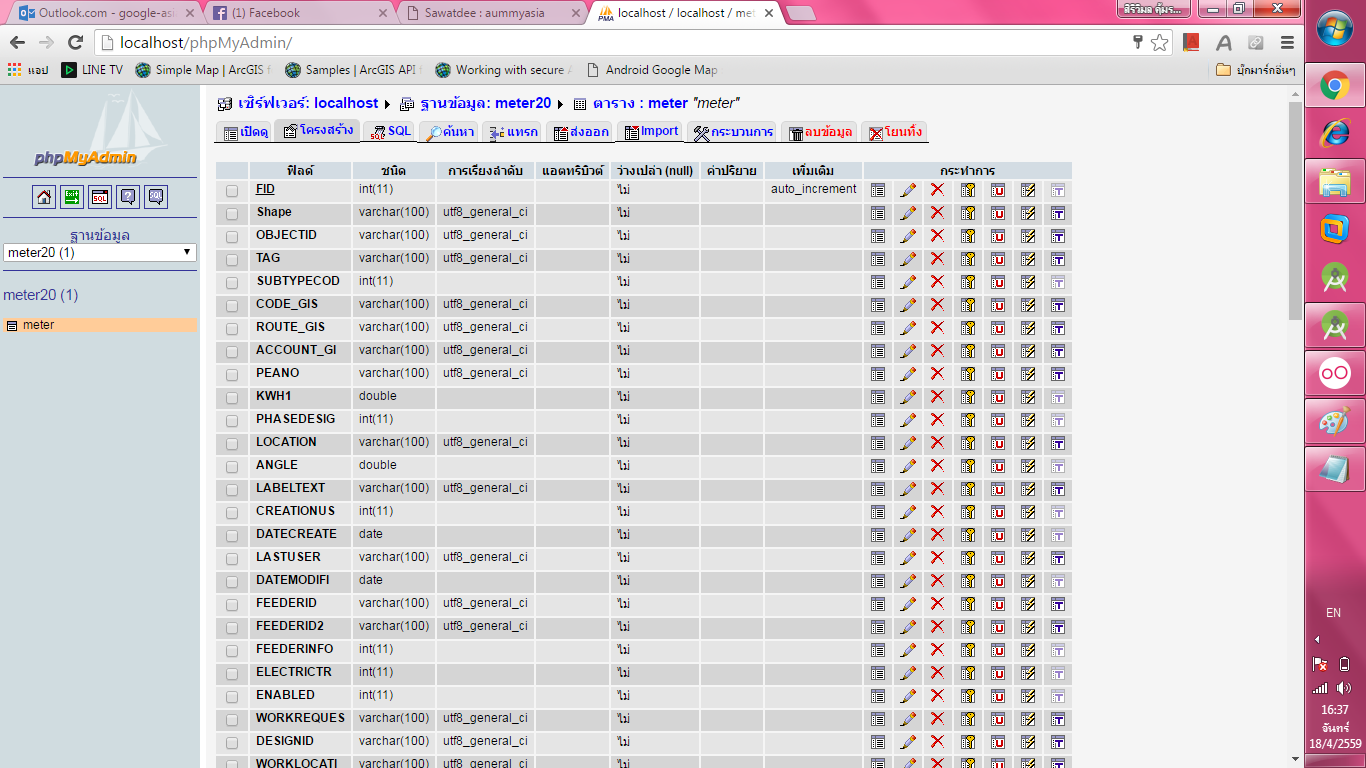Open the Android Google Map bookmark

[652, 70]
